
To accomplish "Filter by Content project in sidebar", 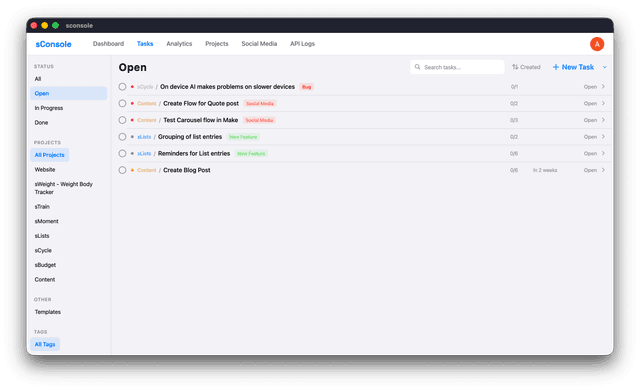I will pyautogui.click(x=45, y=279).
